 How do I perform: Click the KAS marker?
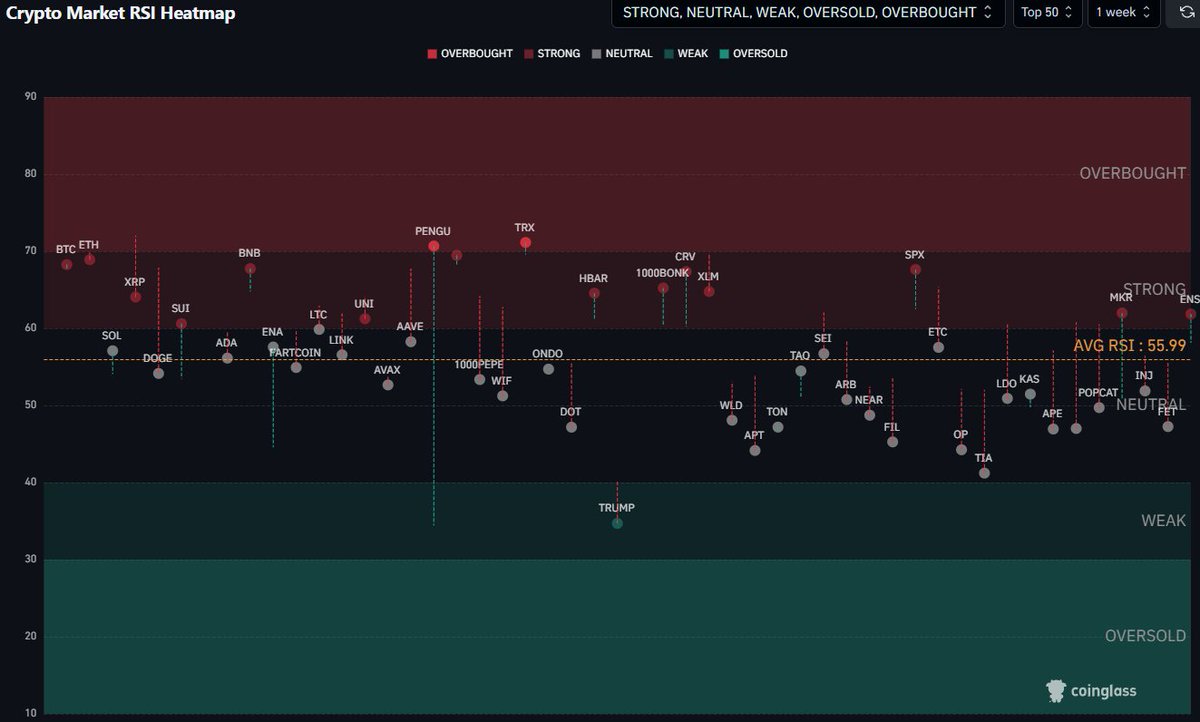(1030, 394)
